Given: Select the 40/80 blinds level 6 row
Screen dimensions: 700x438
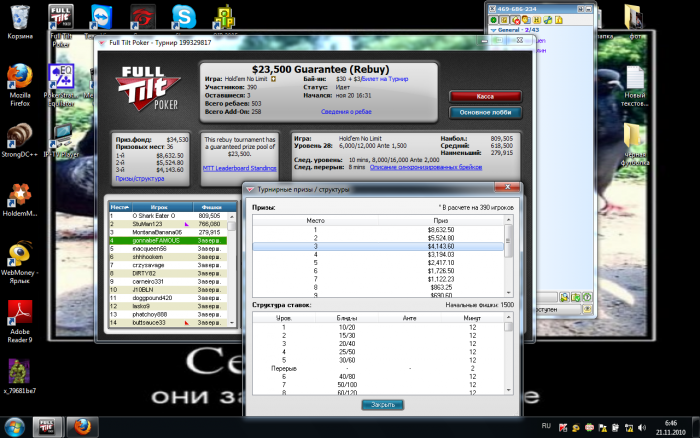Looking at the screenshot, I should click(x=378, y=376).
